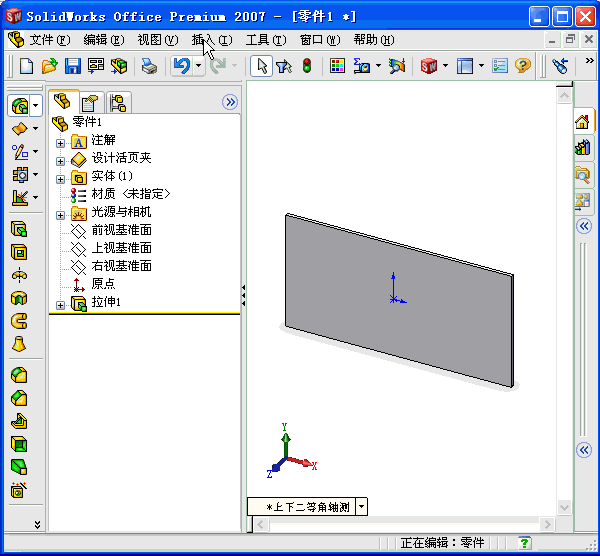
Task: Click the Fillet feature icon
Action: click(19, 375)
